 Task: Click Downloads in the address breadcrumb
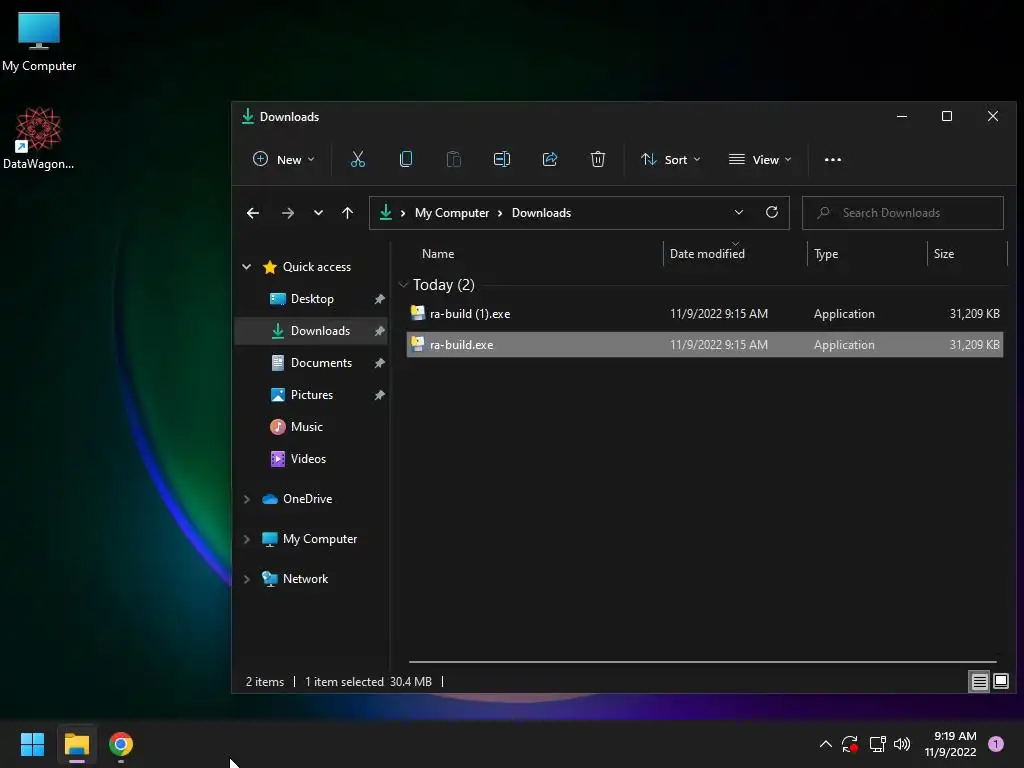pos(541,213)
